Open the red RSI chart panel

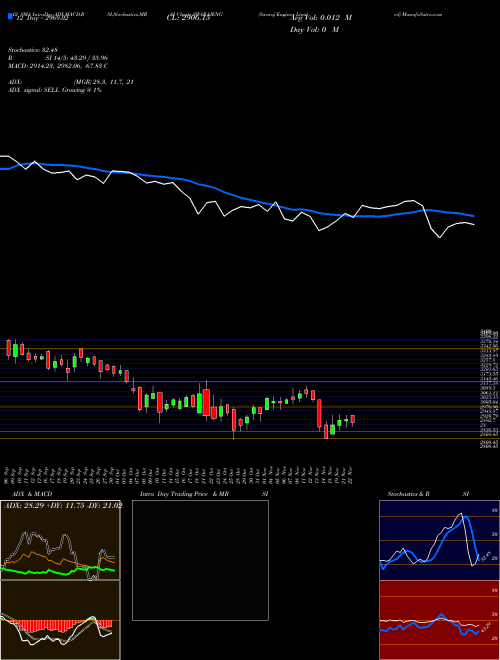439,620
